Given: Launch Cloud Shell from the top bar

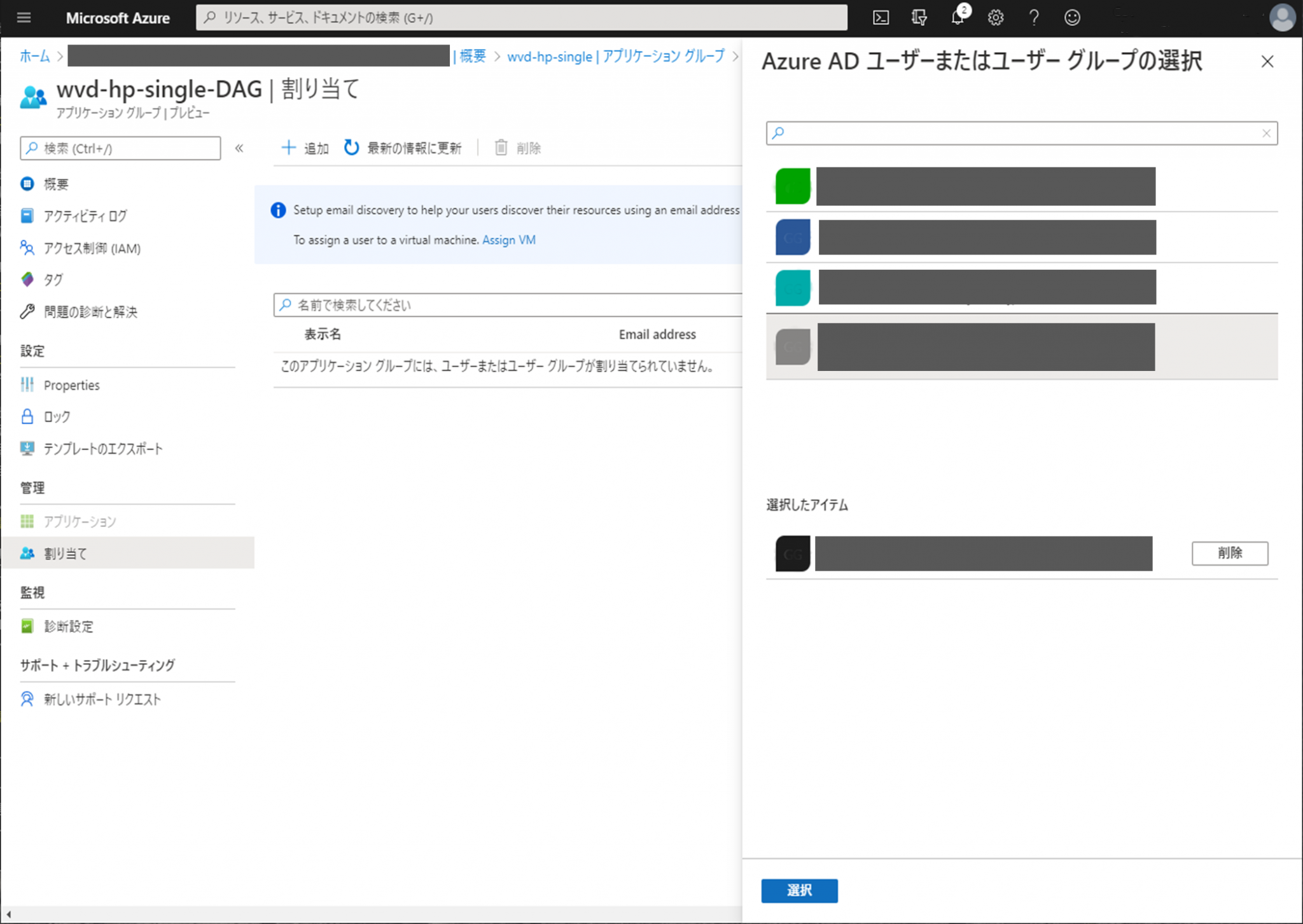Looking at the screenshot, I should pos(881,17).
